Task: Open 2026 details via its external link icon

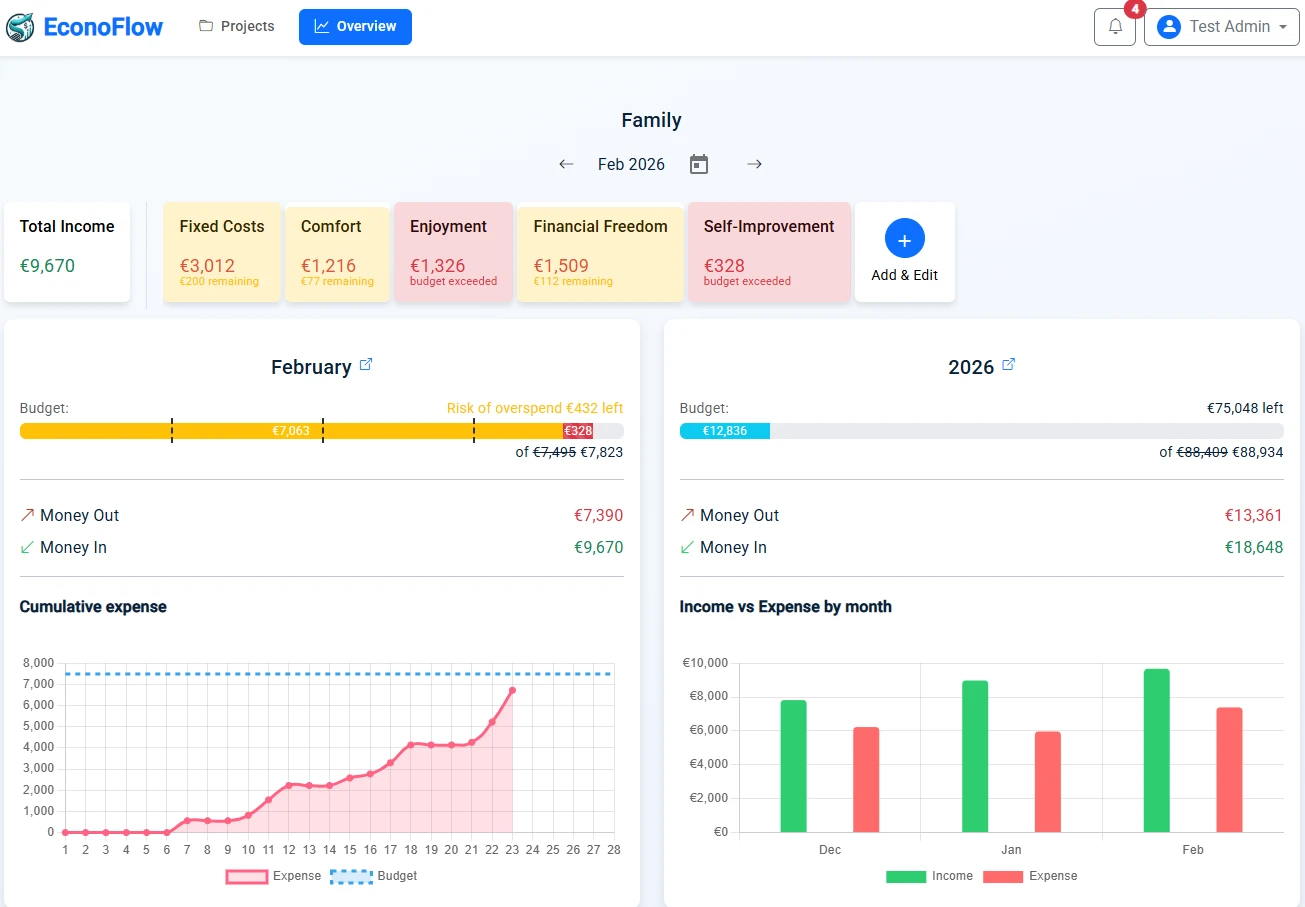Action: point(1010,362)
